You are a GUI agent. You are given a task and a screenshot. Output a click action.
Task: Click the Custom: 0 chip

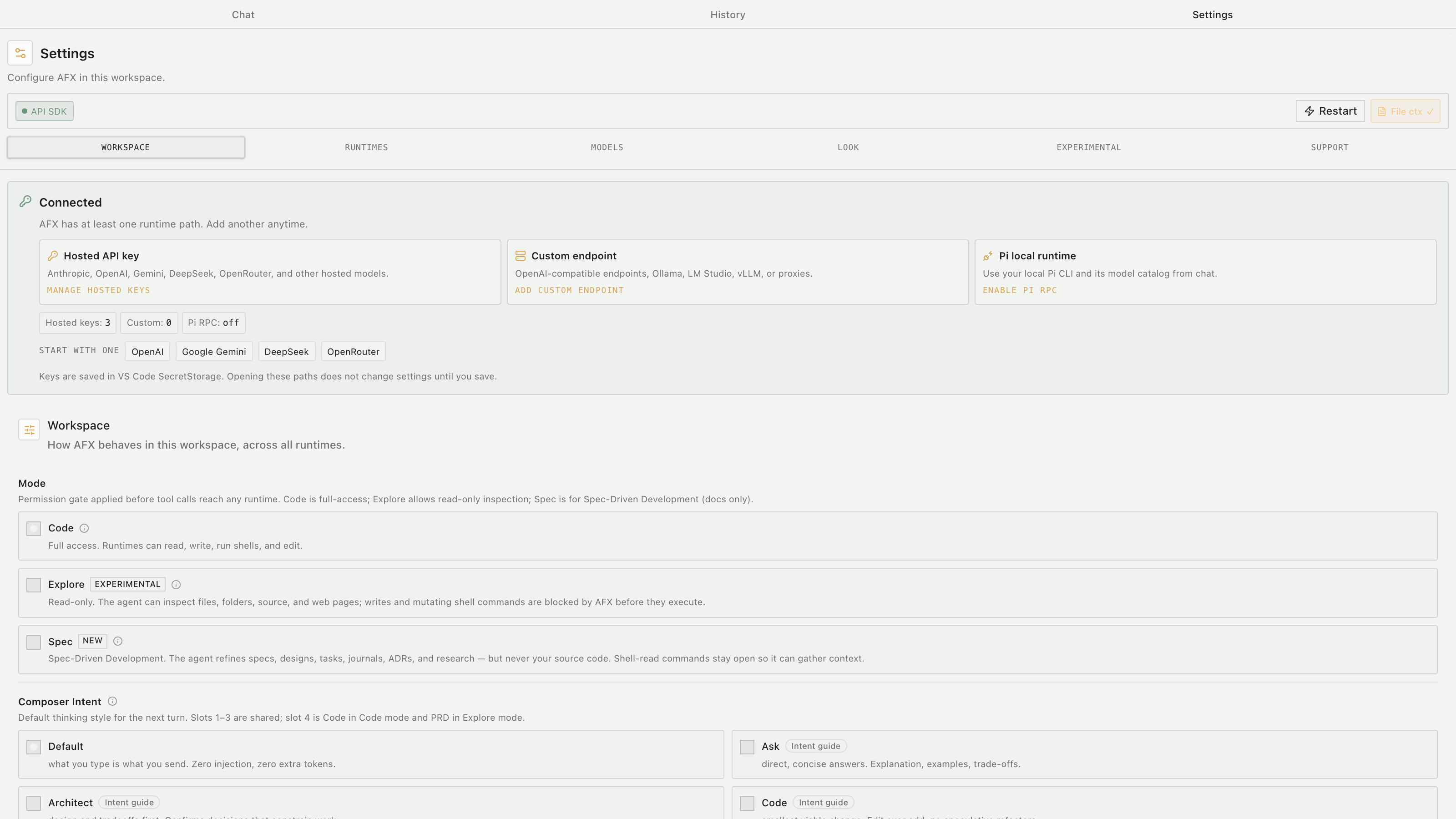149,323
